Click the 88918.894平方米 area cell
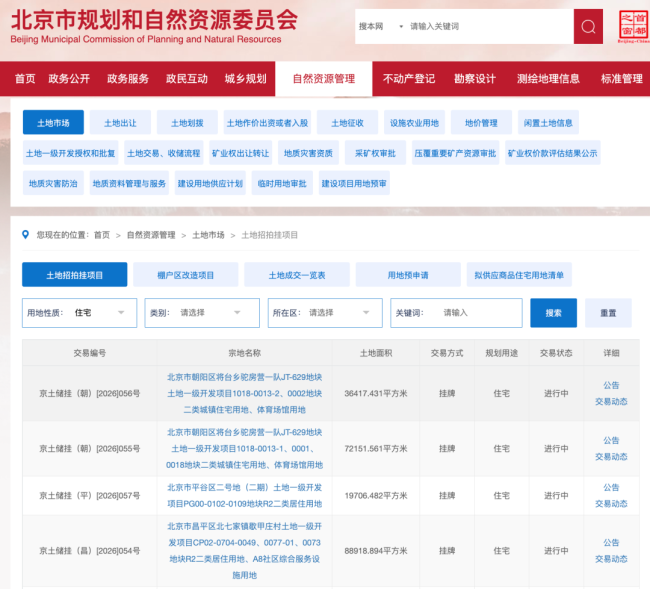Viewport: 650px width, 589px height. [x=376, y=551]
